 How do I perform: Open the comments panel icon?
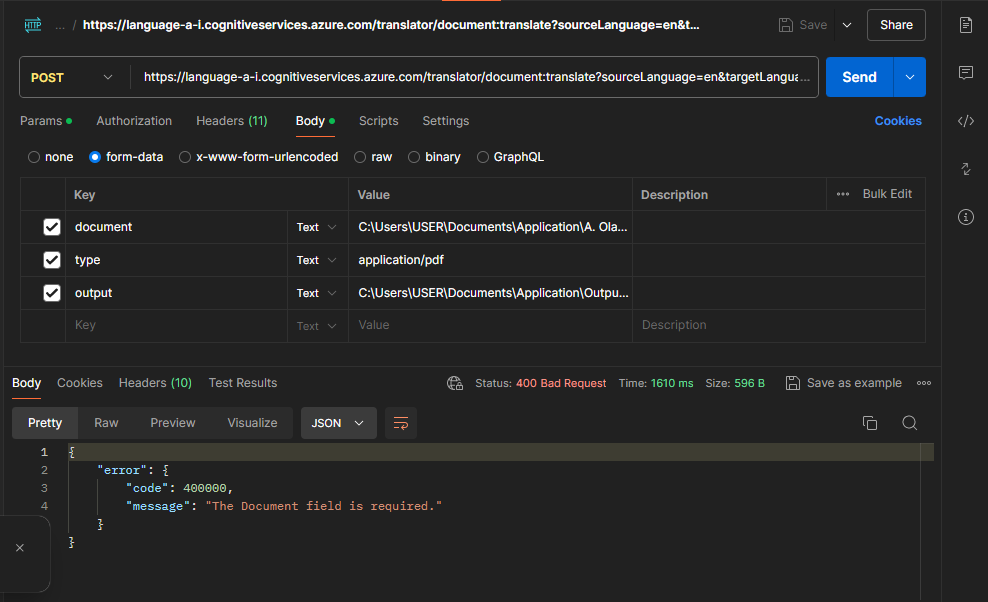coord(965,72)
